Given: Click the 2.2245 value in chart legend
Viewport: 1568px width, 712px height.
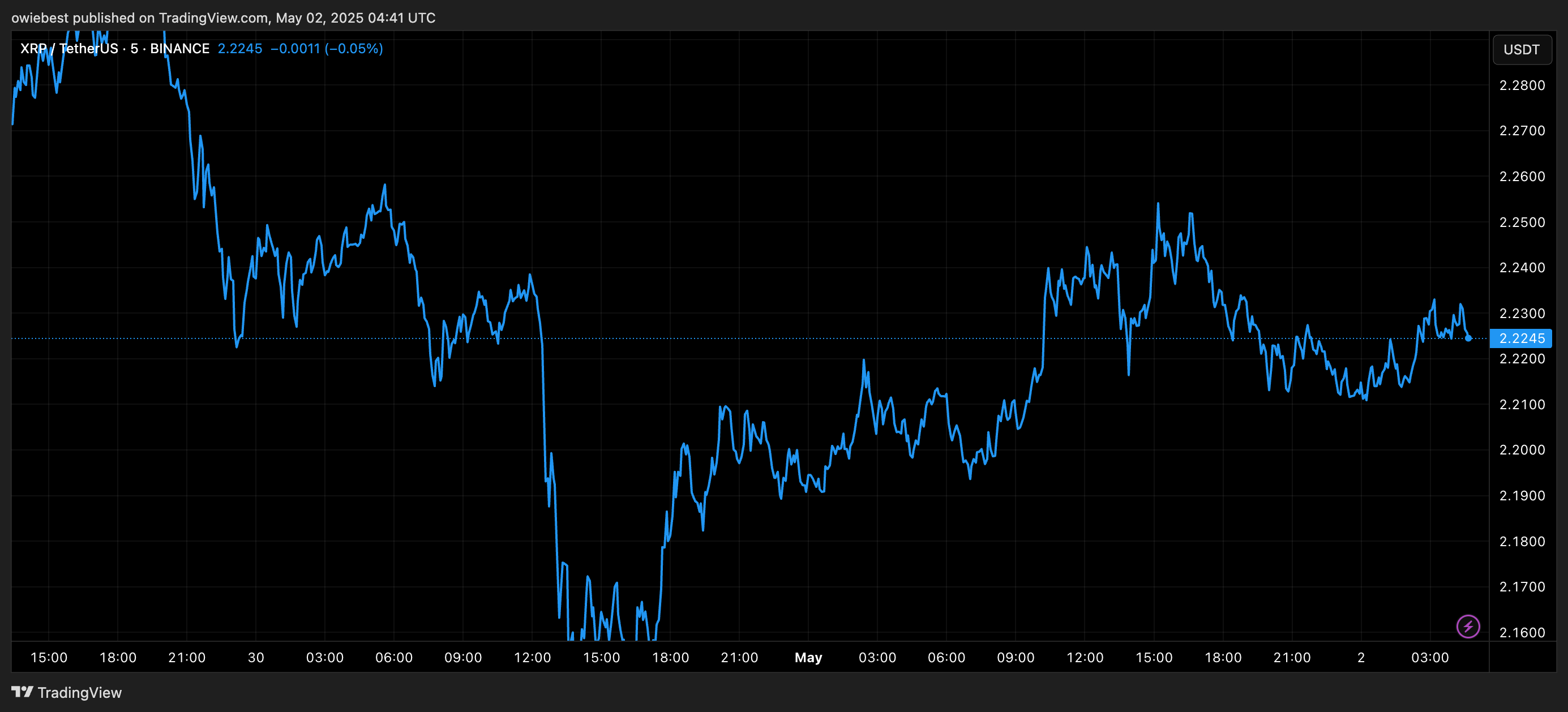Looking at the screenshot, I should point(240,49).
